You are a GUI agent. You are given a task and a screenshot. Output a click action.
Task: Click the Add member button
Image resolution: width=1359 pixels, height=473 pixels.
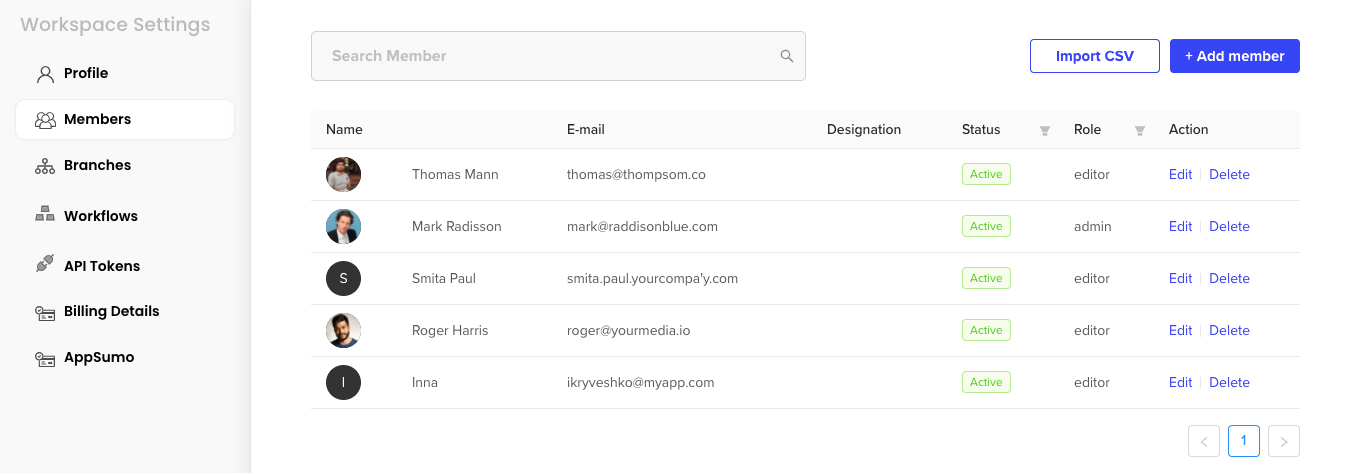[1234, 56]
